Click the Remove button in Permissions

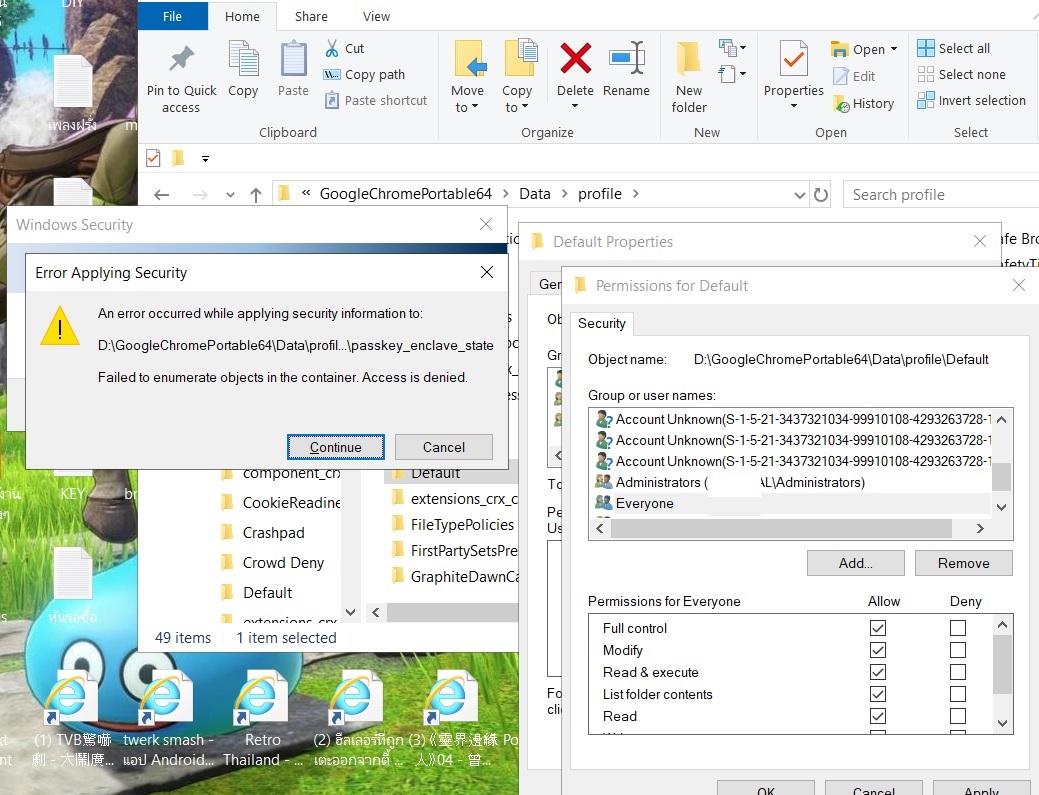tap(963, 563)
